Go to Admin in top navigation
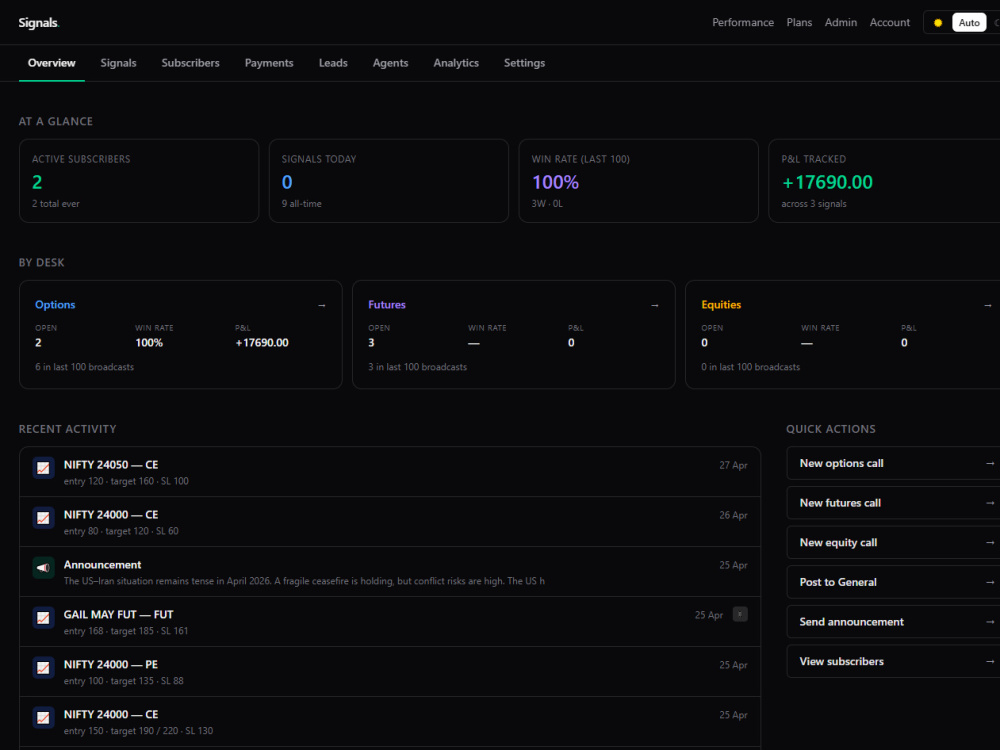 click(841, 22)
